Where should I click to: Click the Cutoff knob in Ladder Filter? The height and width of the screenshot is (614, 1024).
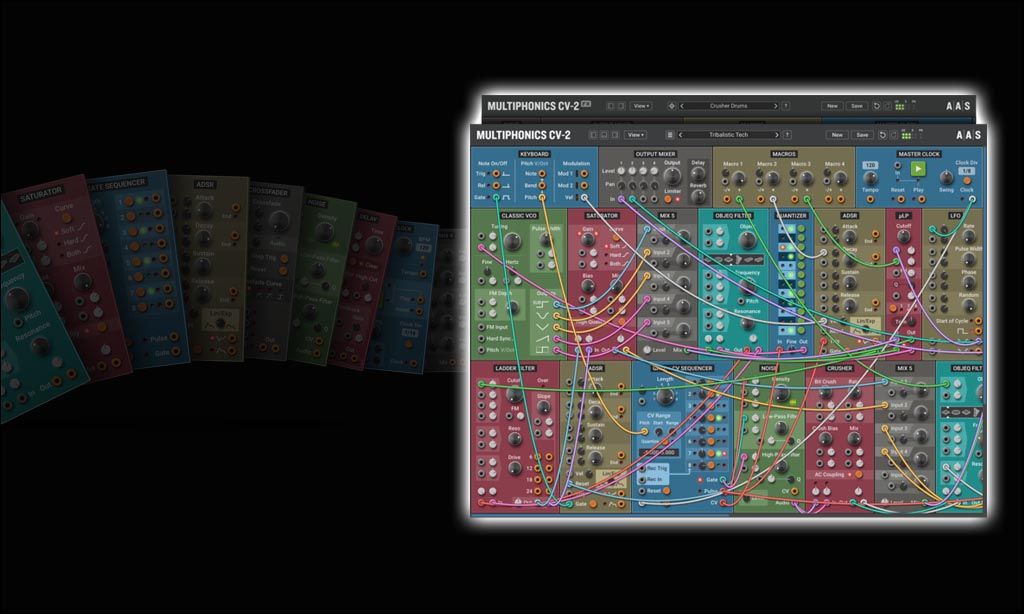(x=515, y=395)
